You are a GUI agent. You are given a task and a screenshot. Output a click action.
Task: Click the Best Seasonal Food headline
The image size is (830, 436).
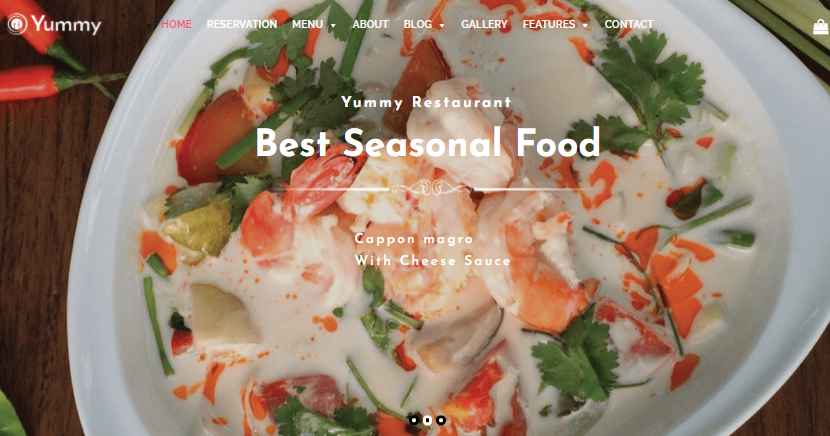click(x=428, y=143)
